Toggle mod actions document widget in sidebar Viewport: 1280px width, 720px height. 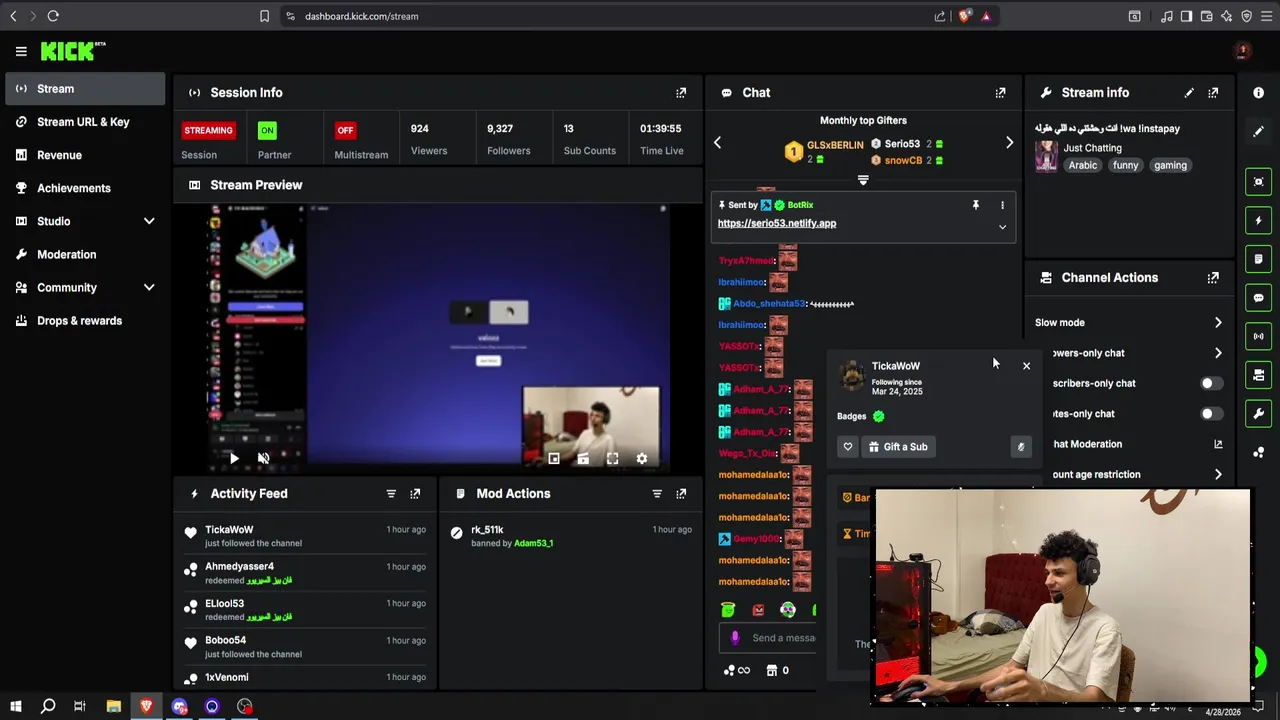pyautogui.click(x=1258, y=259)
